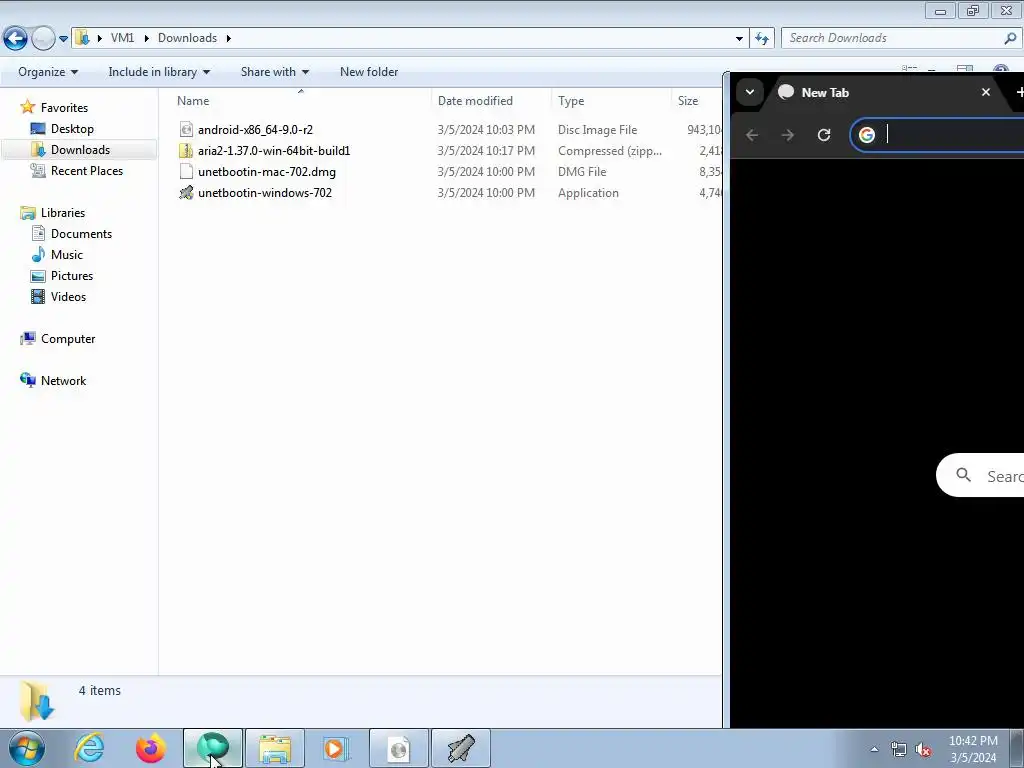Click the network tray icon
1024x768 pixels.
coord(899,749)
